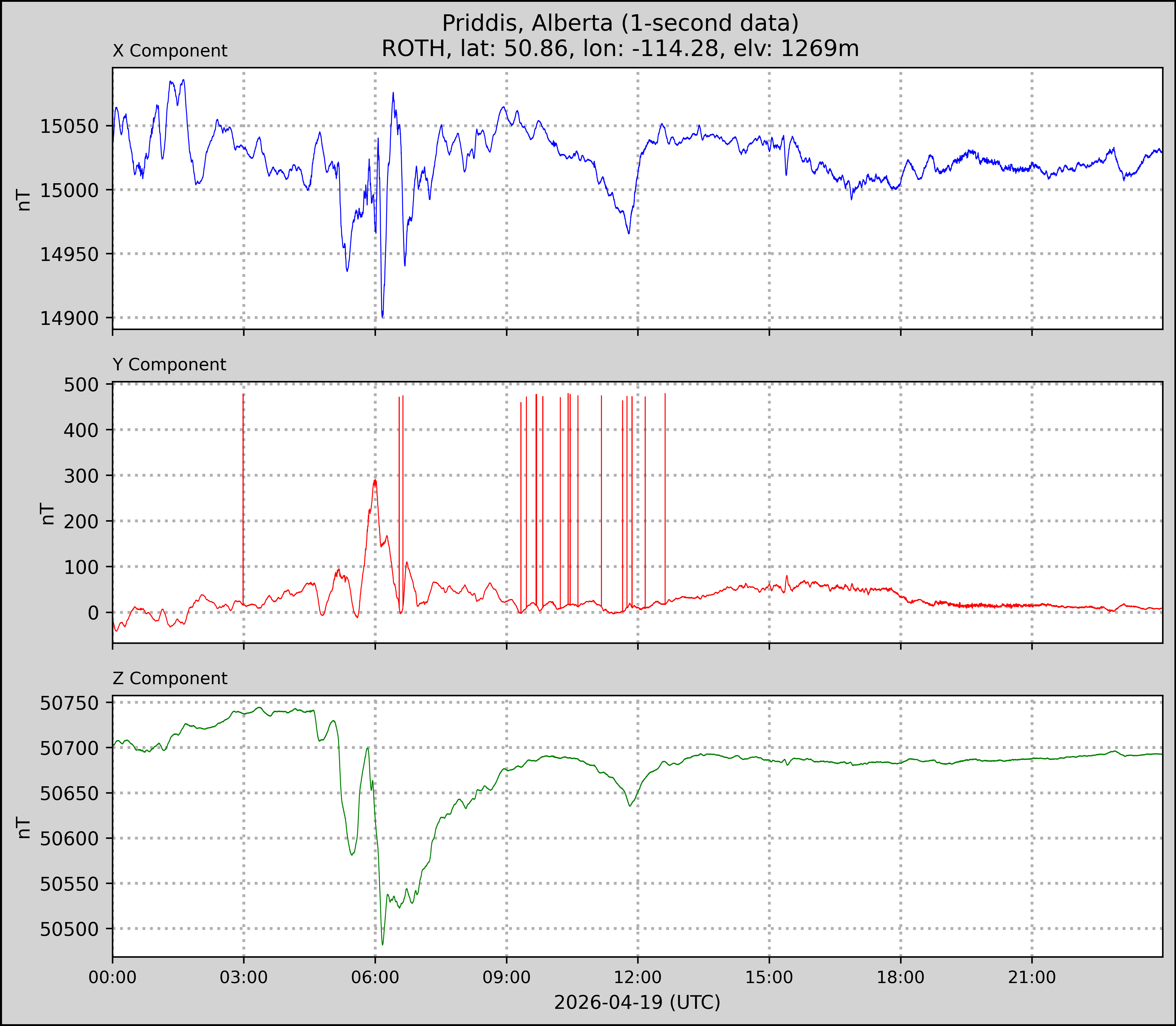
Task: Click the Y component peak near 06:00
Action: [x=375, y=481]
